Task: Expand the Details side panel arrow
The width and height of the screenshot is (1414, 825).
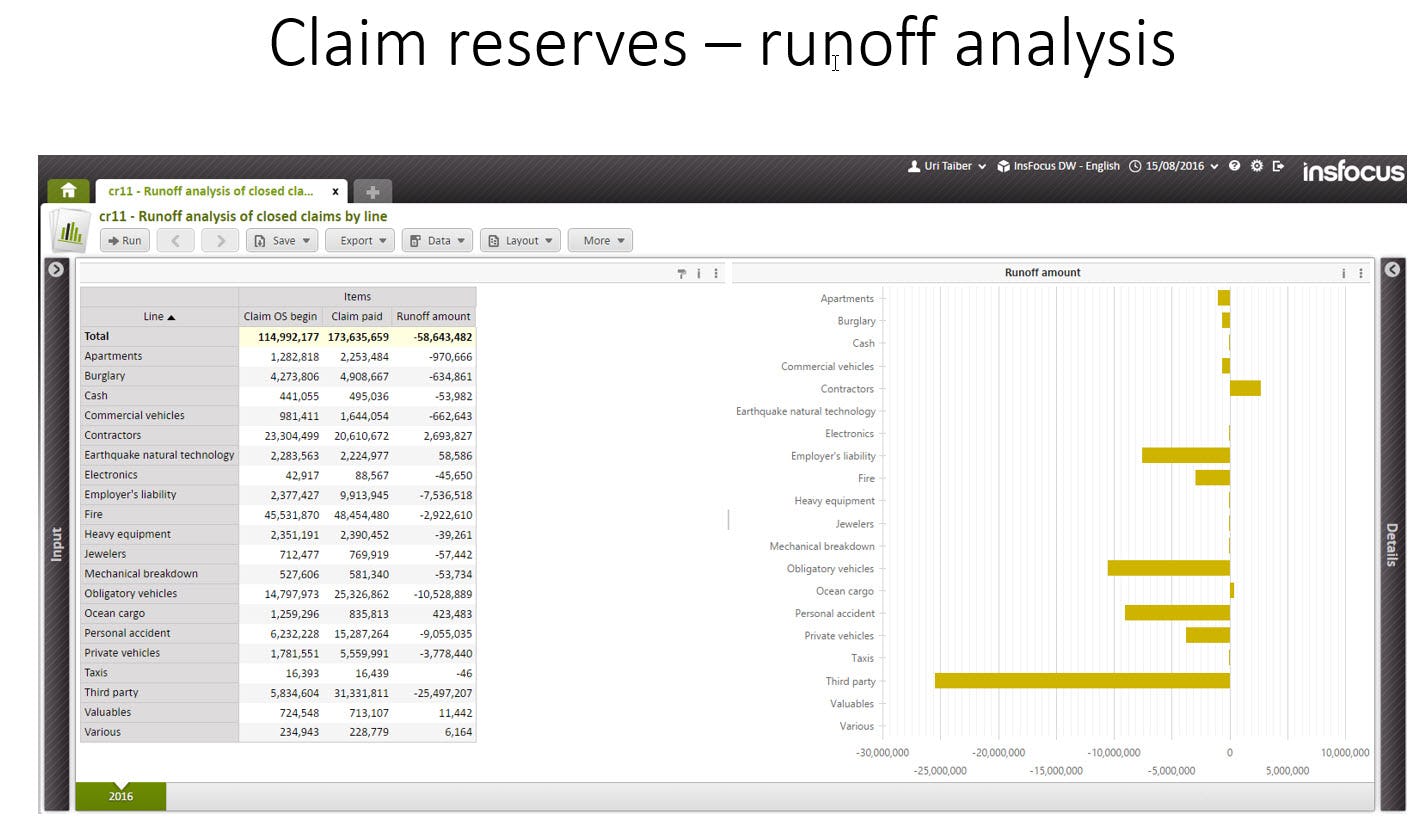Action: tap(1392, 269)
